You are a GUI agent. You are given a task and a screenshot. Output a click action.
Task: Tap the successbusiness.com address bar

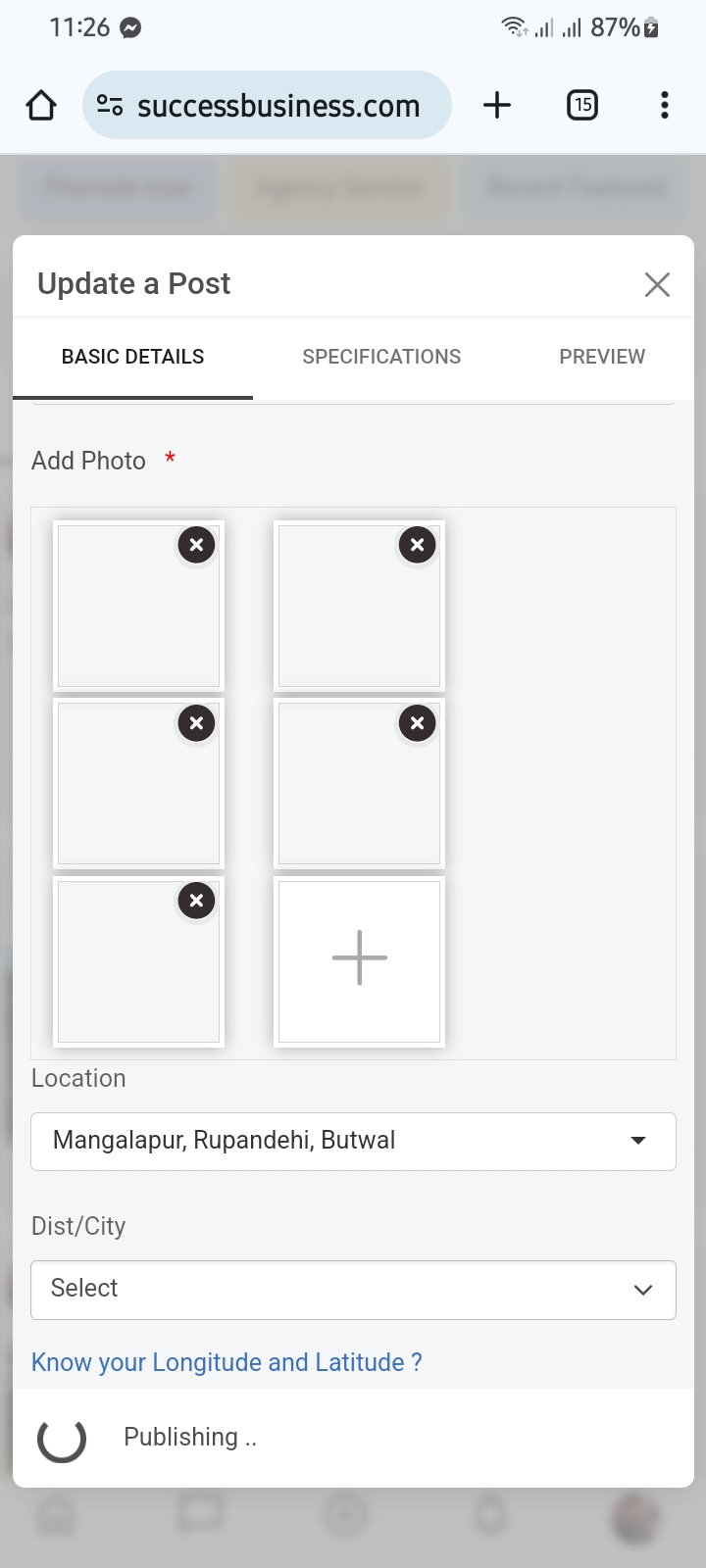[278, 105]
